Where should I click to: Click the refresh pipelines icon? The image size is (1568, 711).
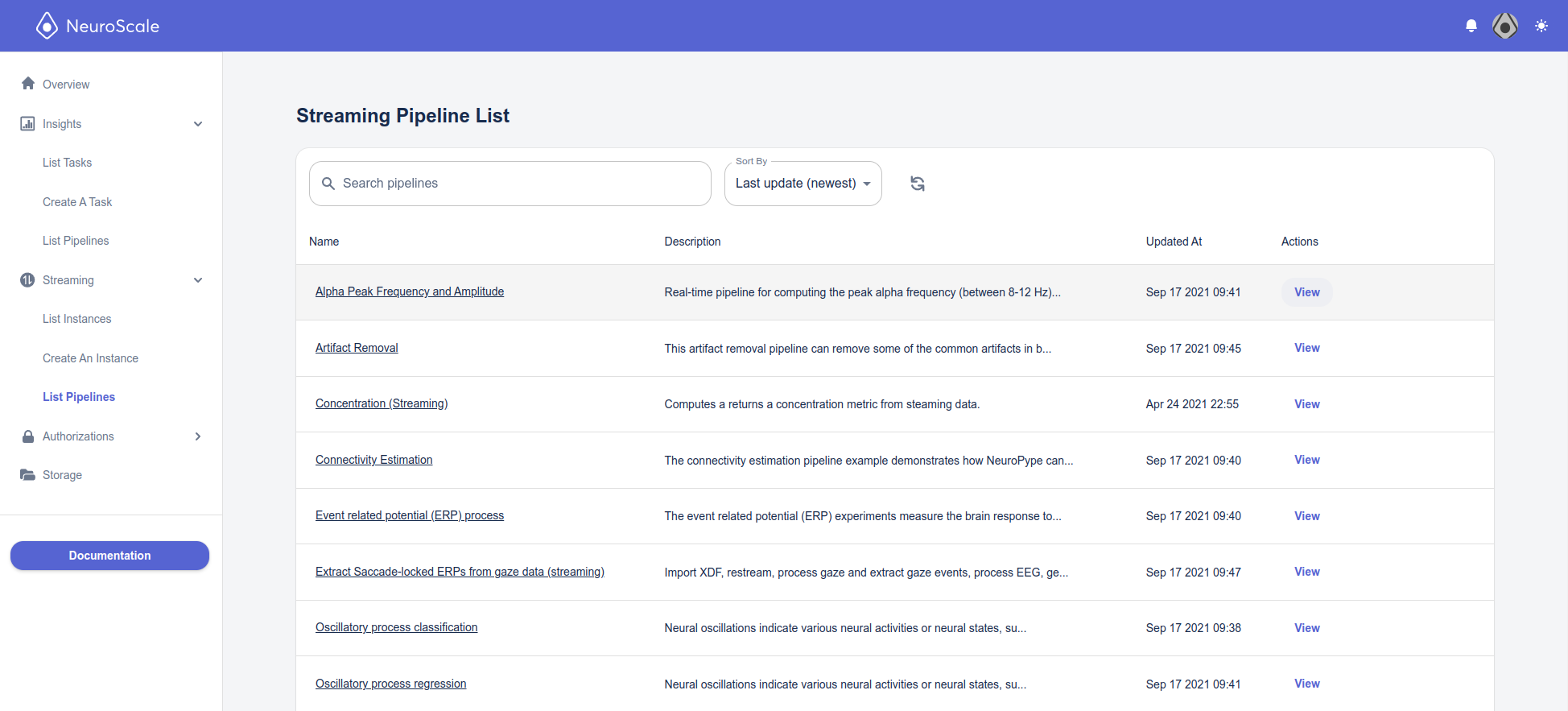click(x=918, y=184)
